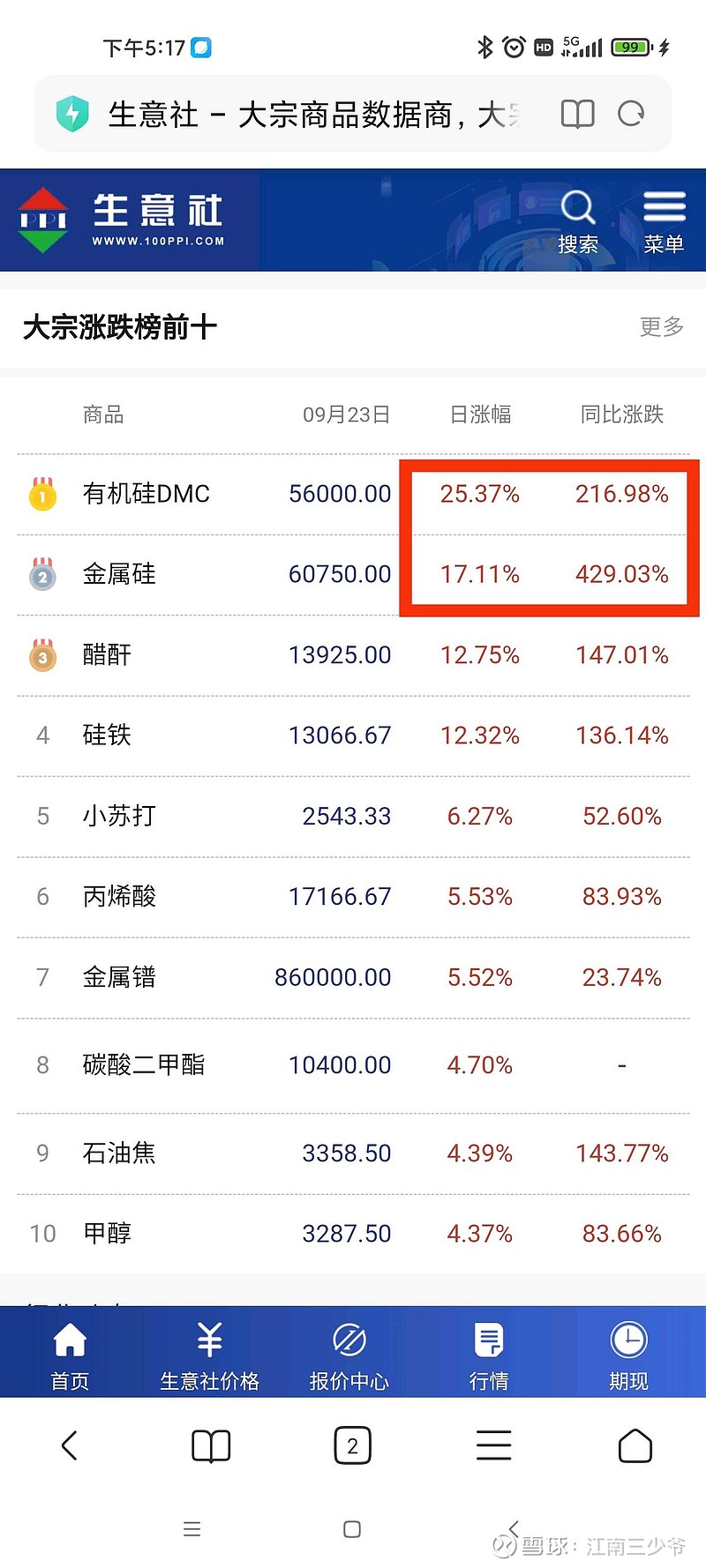This screenshot has height=1568, width=706.
Task: Click the browser reload icon
Action: coord(631,114)
